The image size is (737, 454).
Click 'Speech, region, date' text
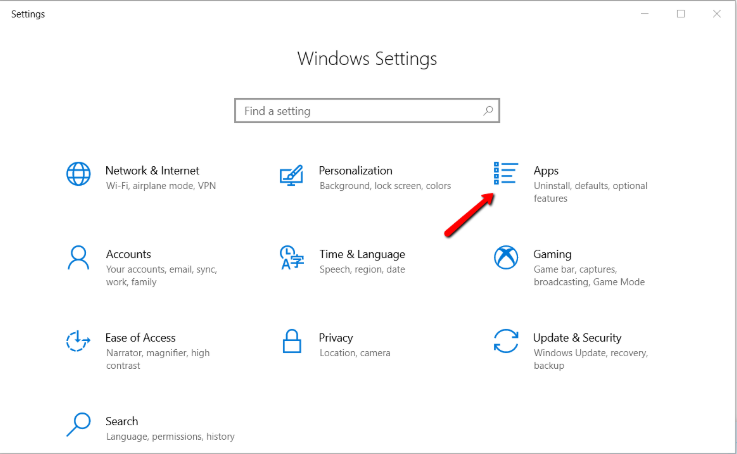(x=362, y=270)
